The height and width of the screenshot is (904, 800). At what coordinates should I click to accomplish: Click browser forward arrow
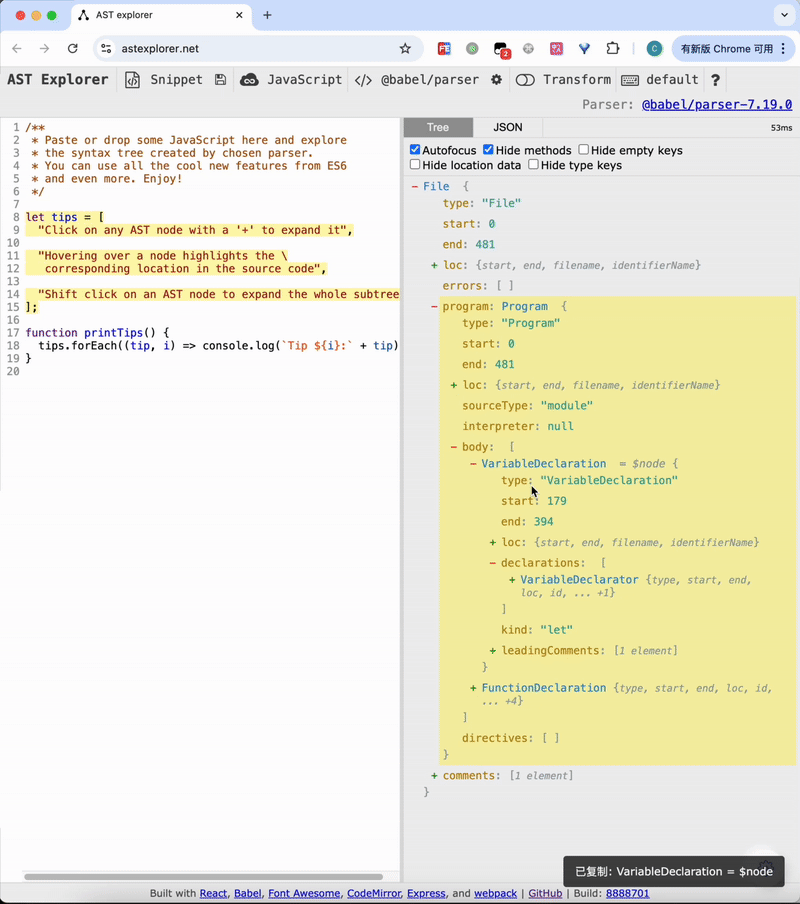[44, 48]
